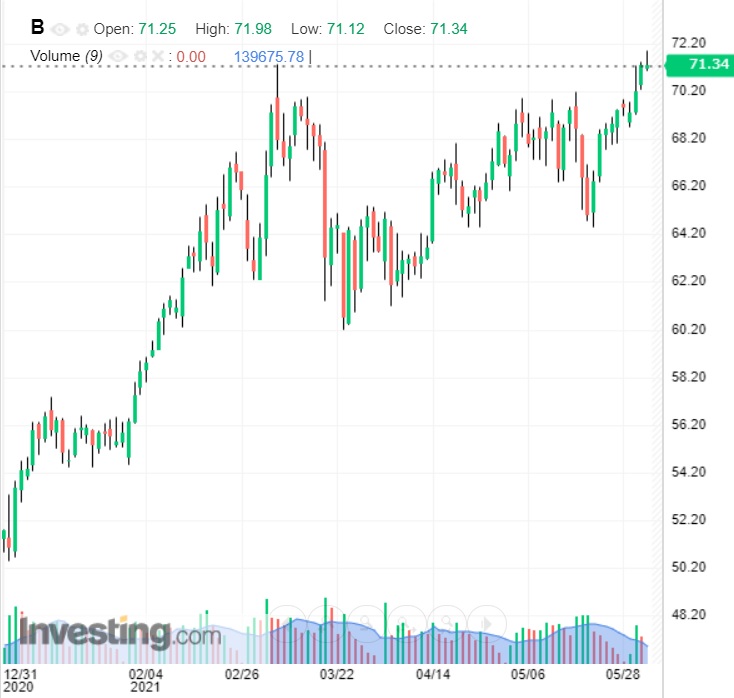The height and width of the screenshot is (698, 734).
Task: Click the red volume value 0.00
Action: (x=191, y=57)
